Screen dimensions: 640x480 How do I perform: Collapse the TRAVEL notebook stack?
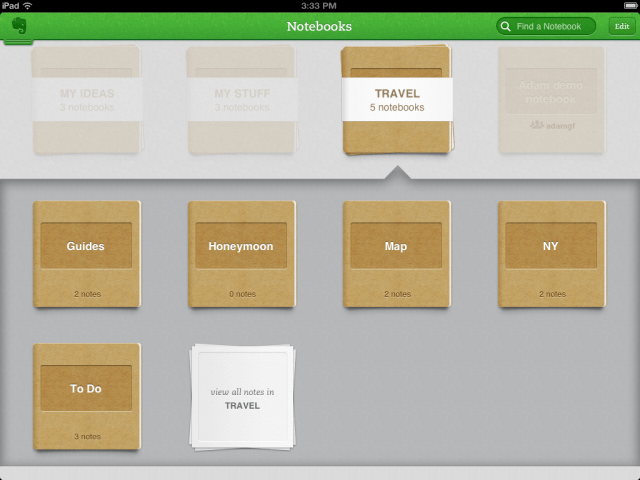pyautogui.click(x=397, y=100)
